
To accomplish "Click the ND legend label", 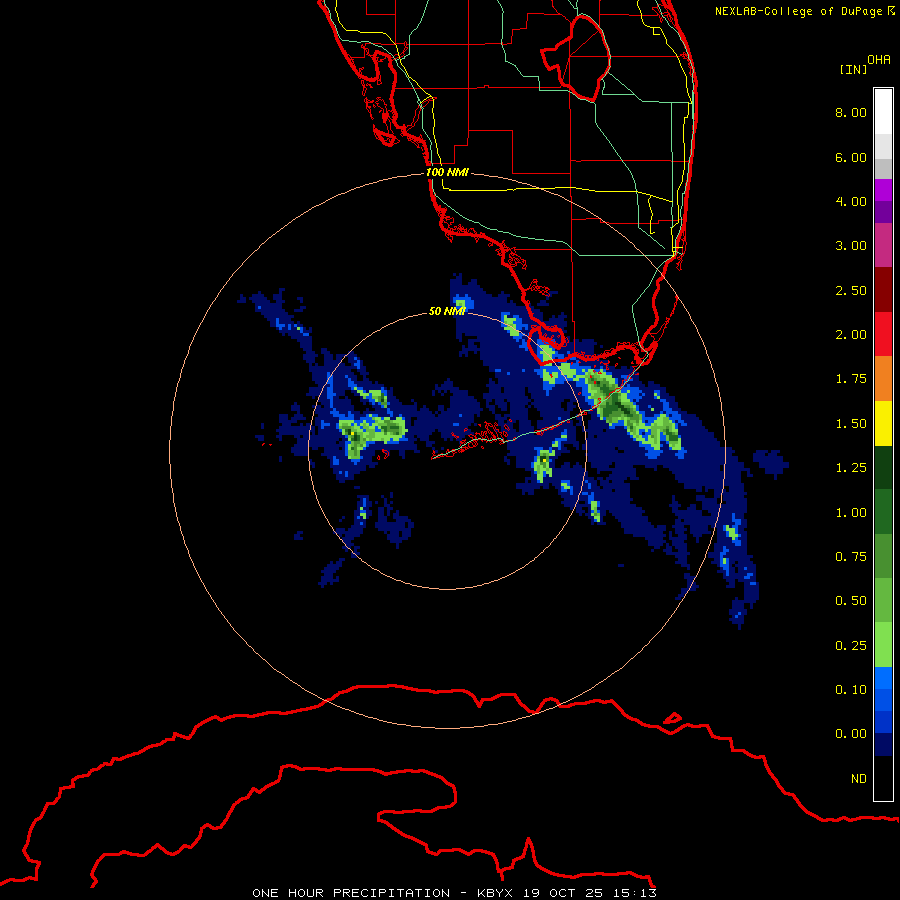I will [x=859, y=779].
